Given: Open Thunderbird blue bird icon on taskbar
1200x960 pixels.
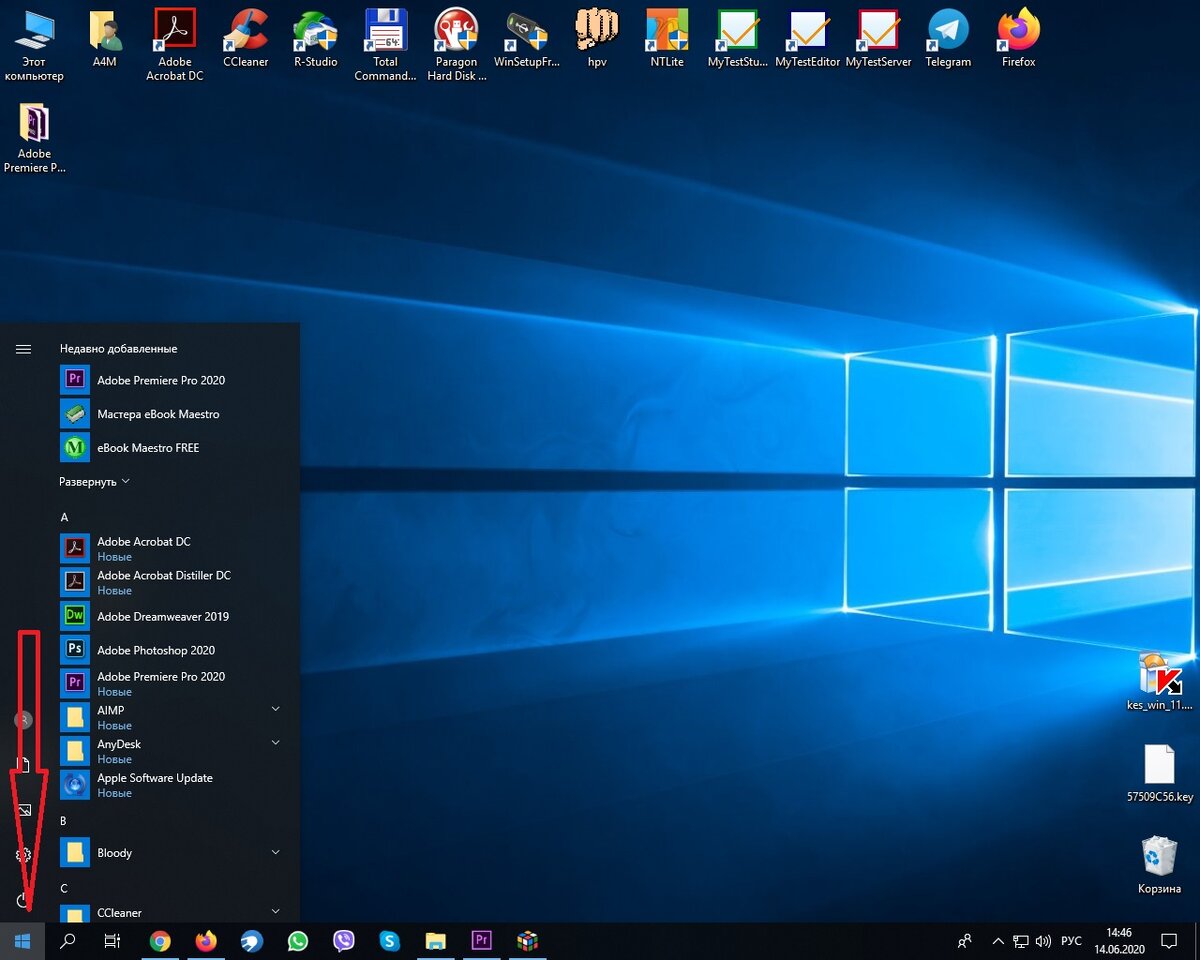Looking at the screenshot, I should point(252,941).
